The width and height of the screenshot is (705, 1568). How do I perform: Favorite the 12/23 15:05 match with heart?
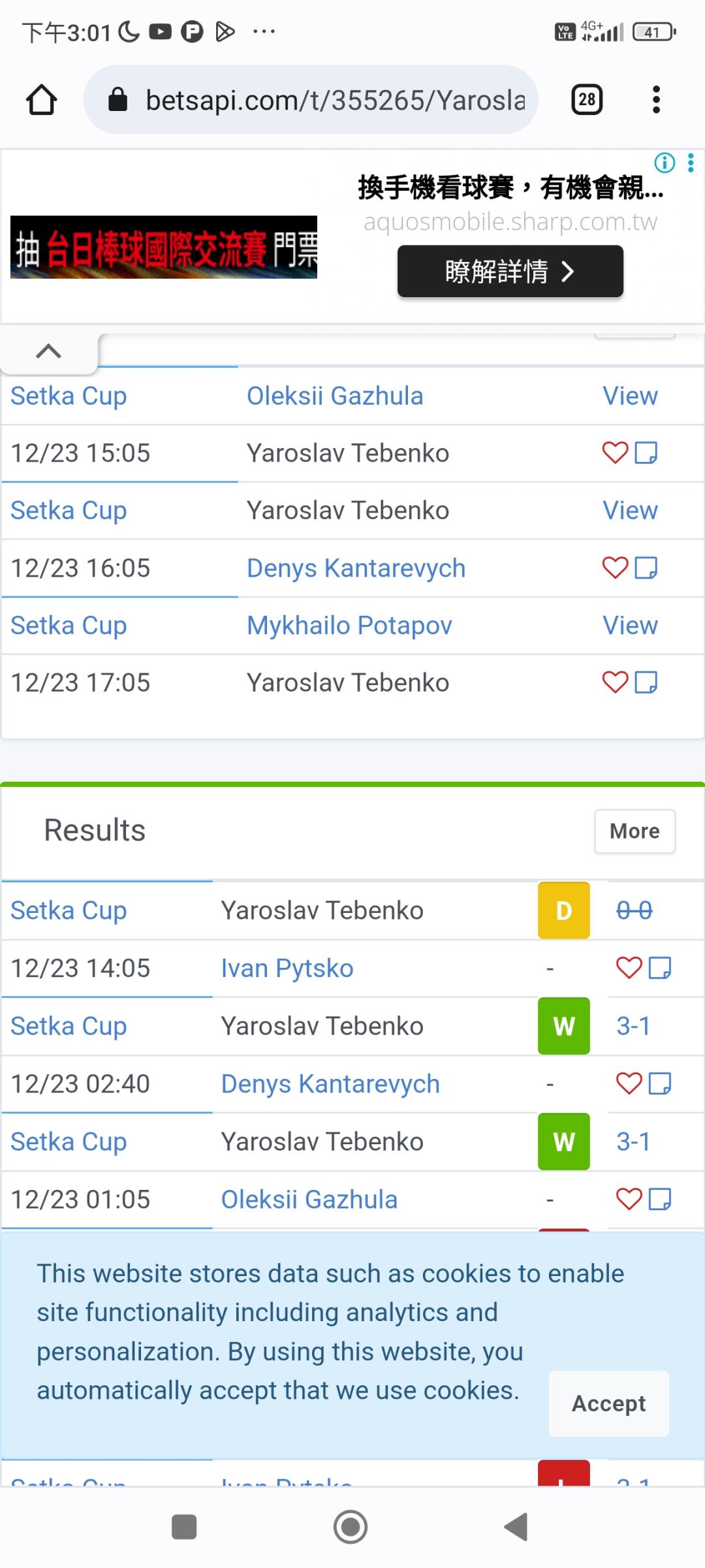pyautogui.click(x=615, y=453)
